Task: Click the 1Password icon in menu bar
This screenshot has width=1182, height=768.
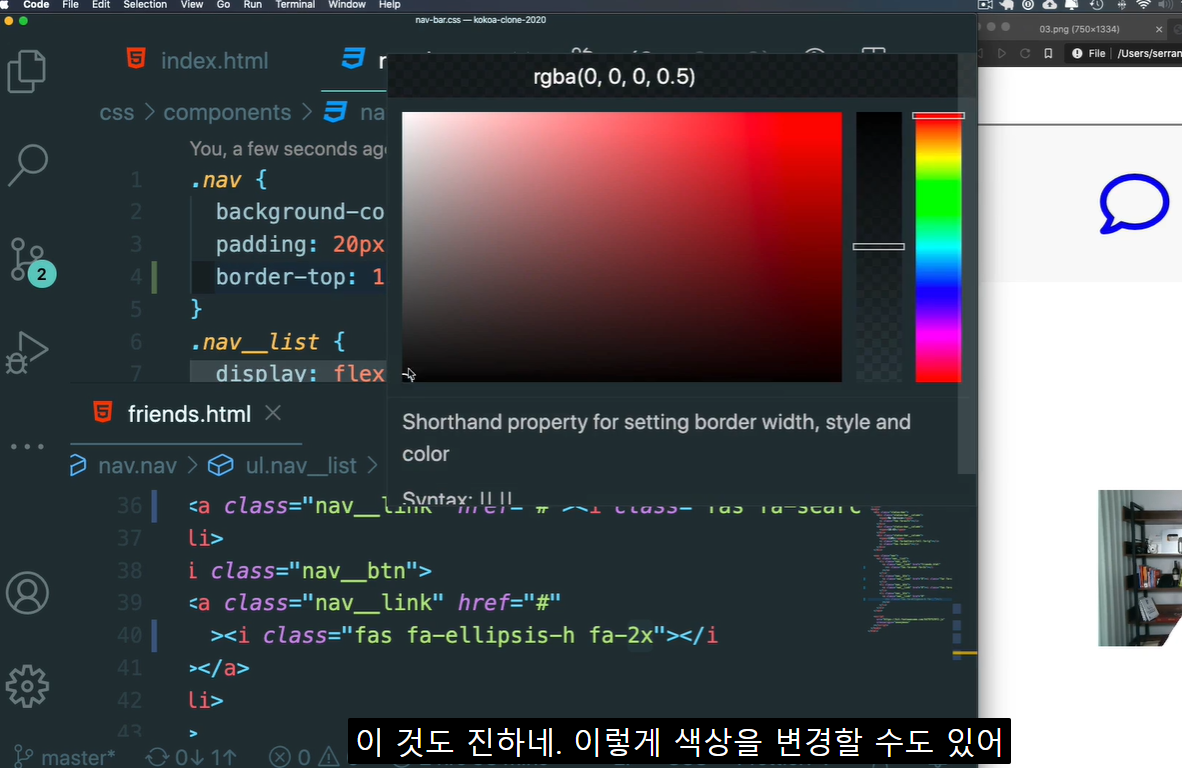Action: (1027, 5)
